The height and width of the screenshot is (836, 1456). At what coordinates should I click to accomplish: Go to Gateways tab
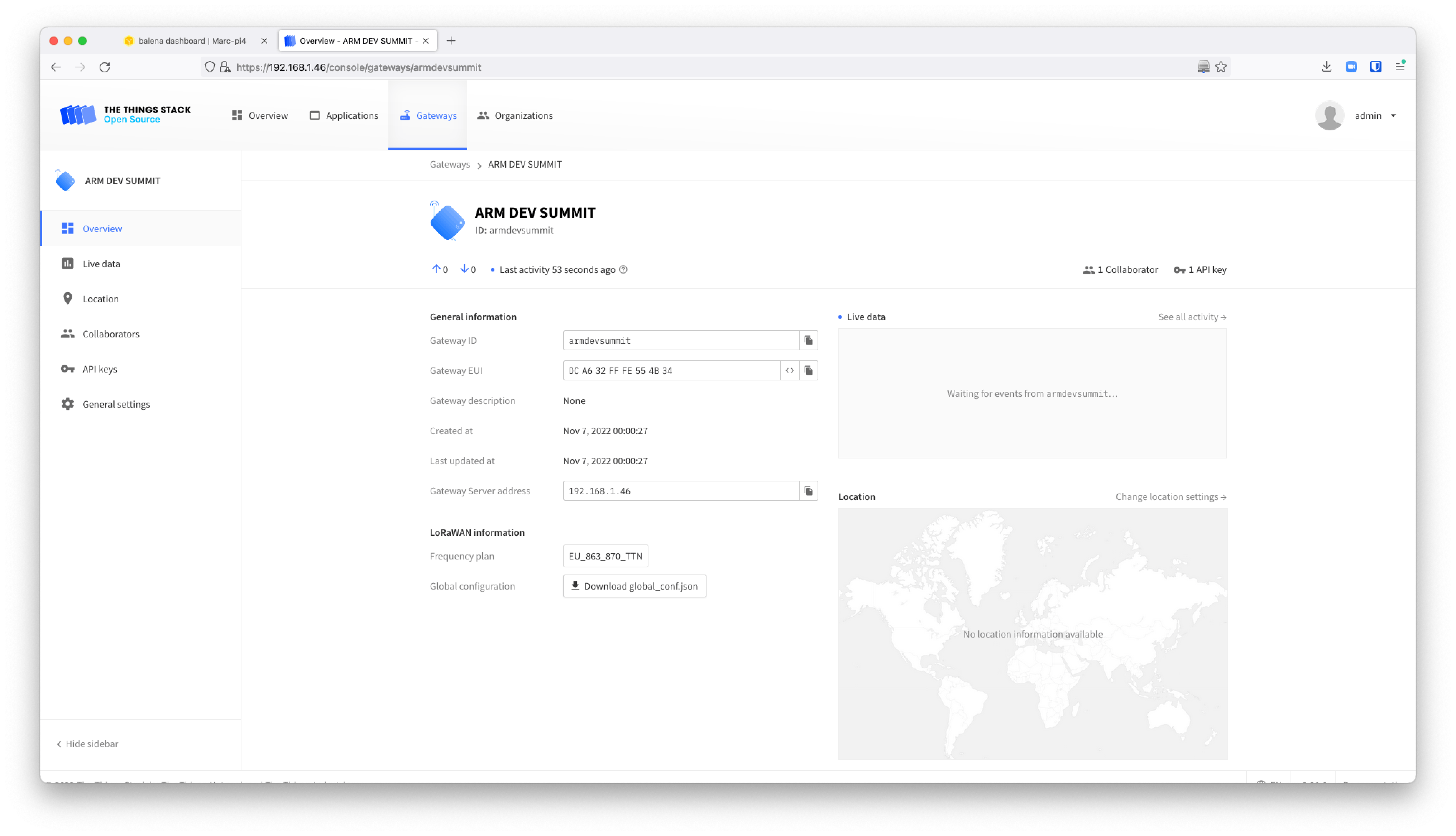(x=428, y=115)
